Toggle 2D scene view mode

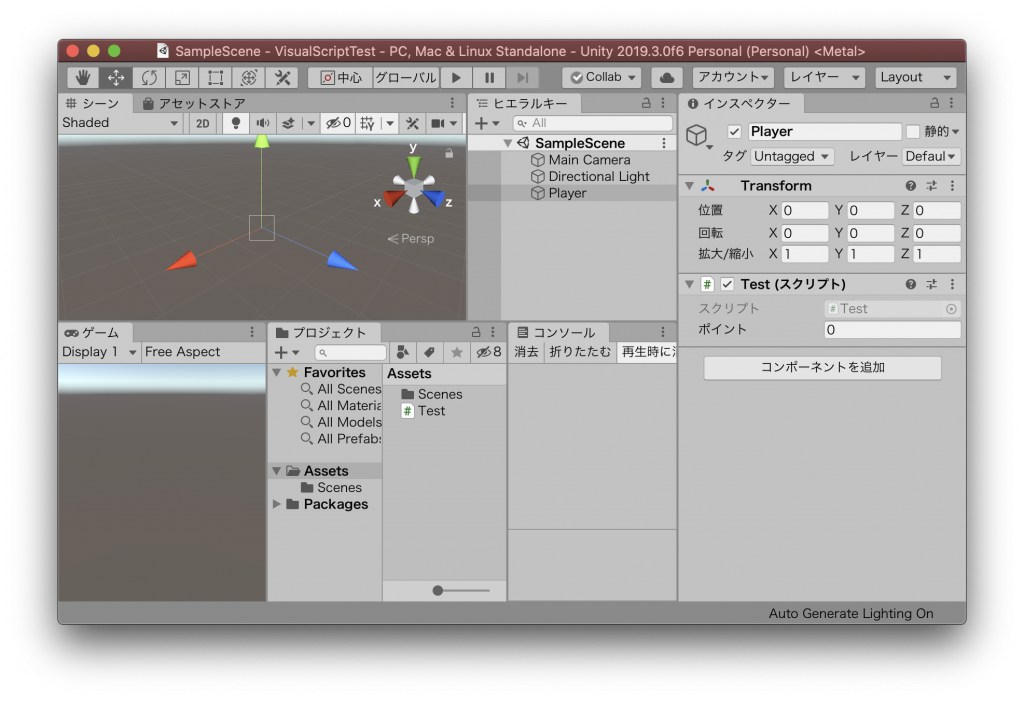[202, 123]
